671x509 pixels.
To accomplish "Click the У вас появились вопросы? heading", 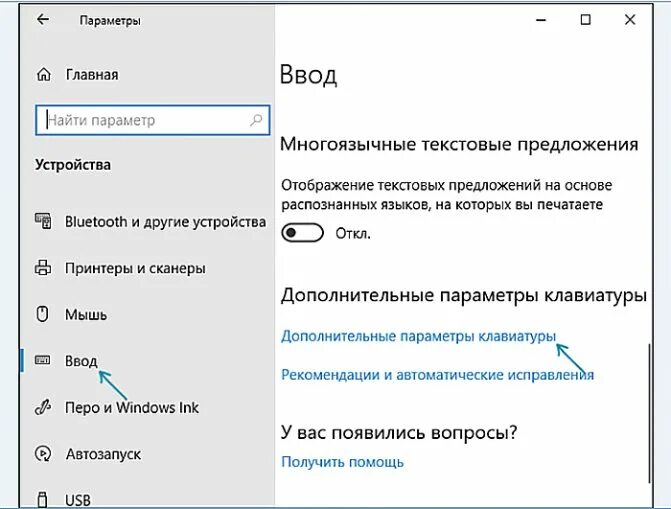I will [399, 433].
